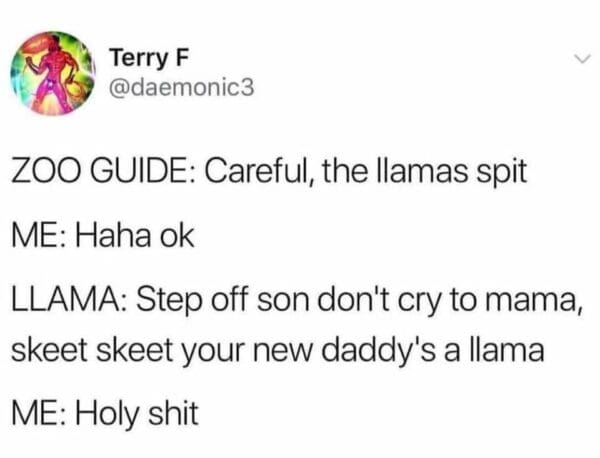This screenshot has width=600, height=458.
Task: Click the 'LLAMA:' speaker label
Action: [x=70, y=298]
